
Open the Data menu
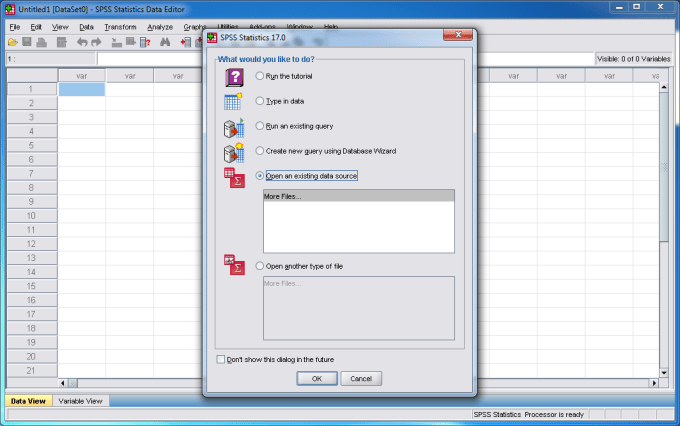[x=86, y=27]
